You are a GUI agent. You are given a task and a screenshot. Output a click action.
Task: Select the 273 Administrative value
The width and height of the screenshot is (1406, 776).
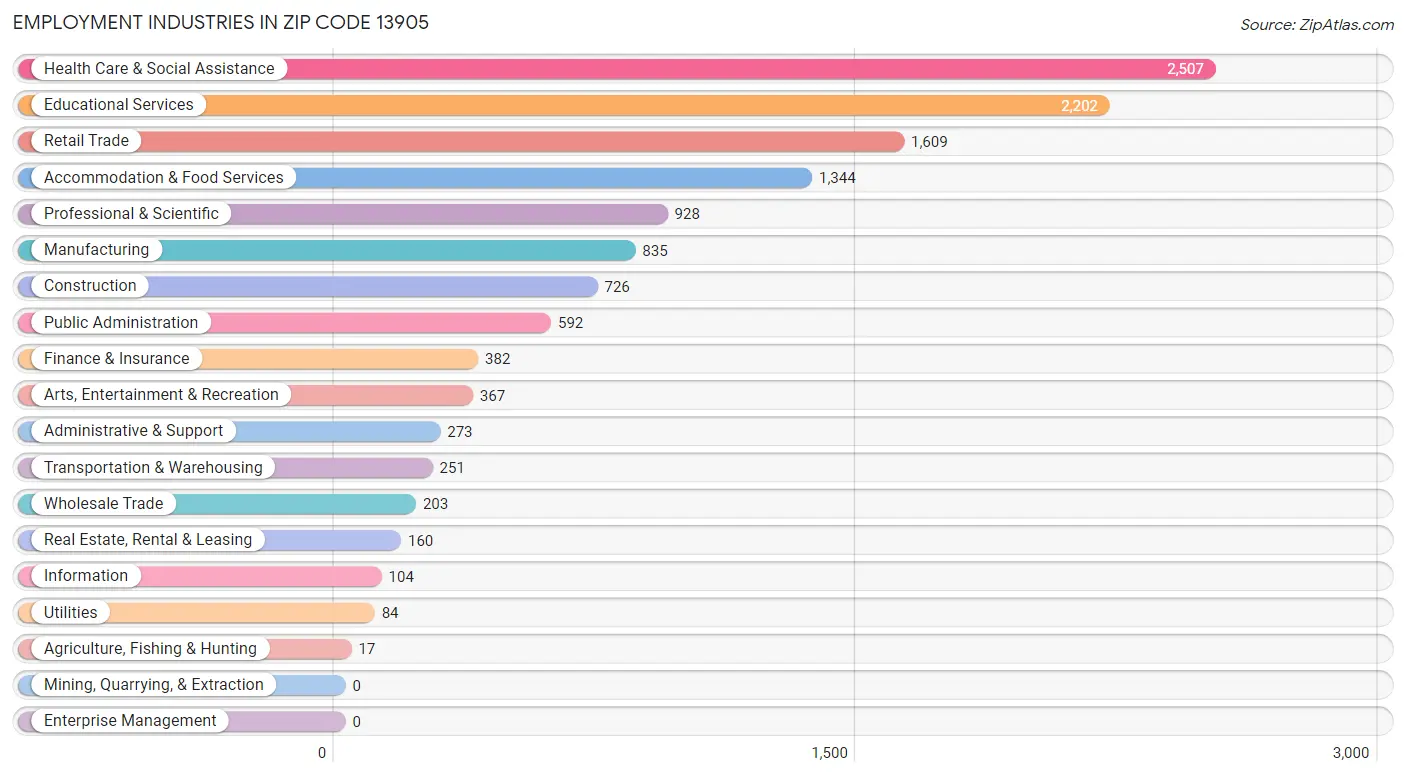pyautogui.click(x=460, y=432)
